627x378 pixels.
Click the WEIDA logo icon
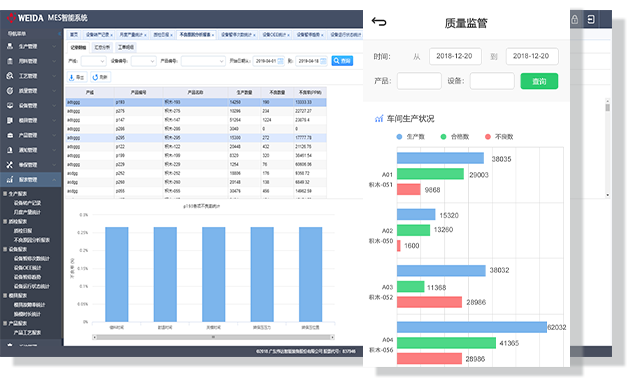point(11,18)
